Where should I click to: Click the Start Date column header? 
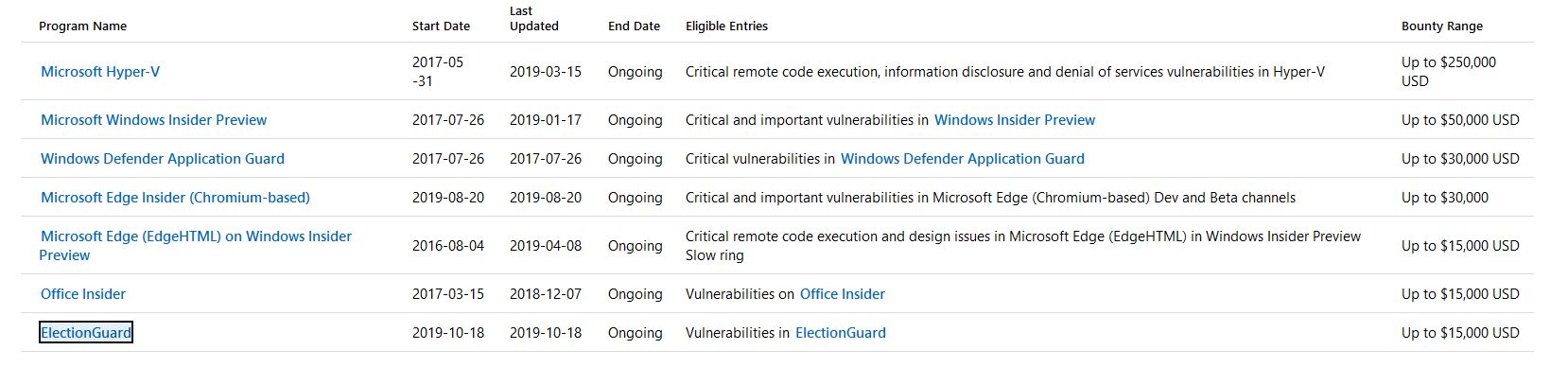[441, 26]
